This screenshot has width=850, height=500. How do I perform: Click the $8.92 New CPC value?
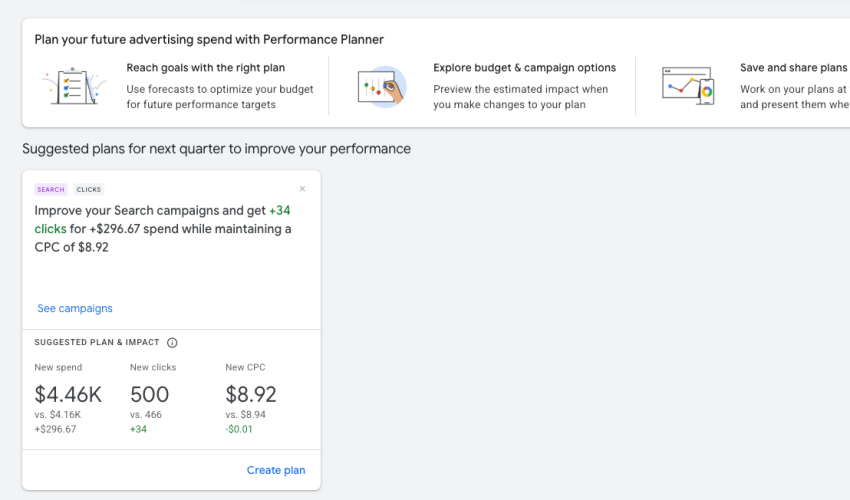[x=251, y=394]
